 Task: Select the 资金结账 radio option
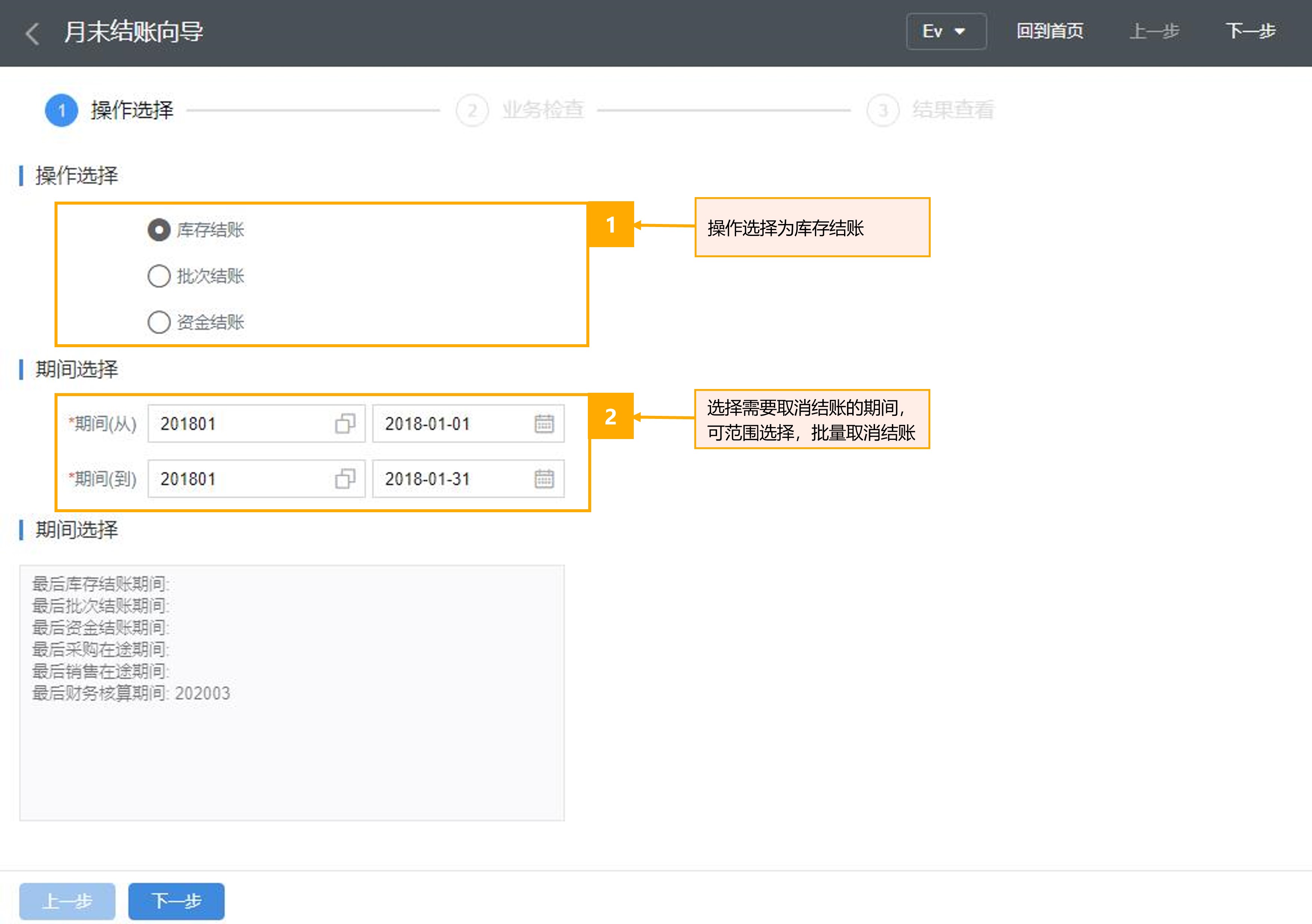(x=196, y=323)
